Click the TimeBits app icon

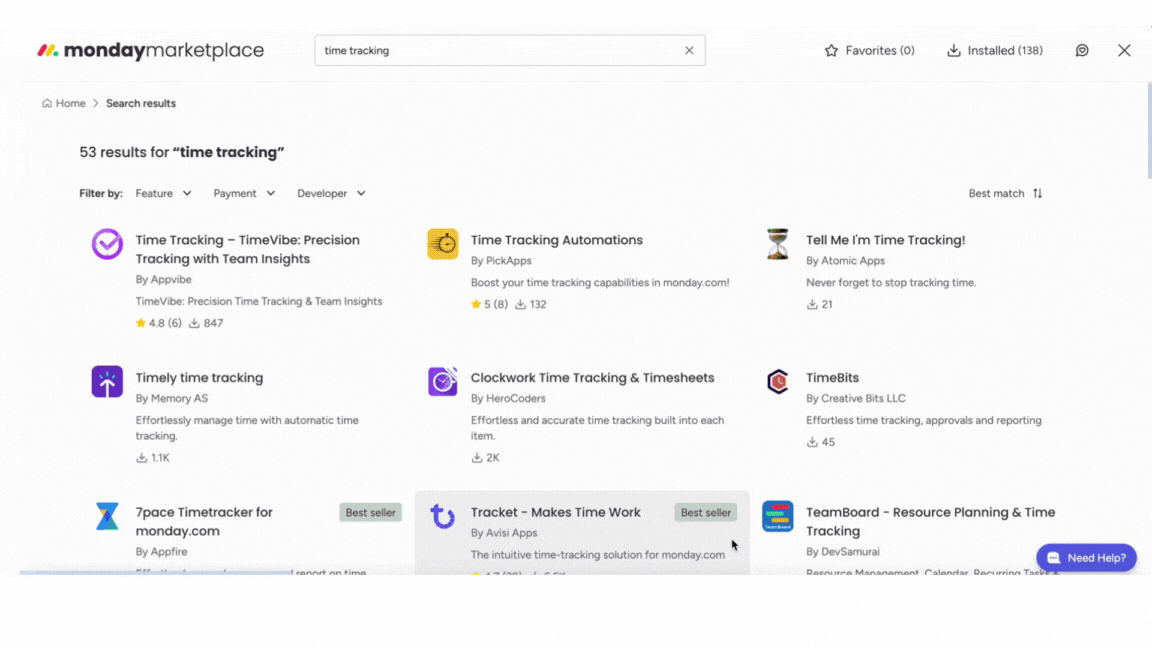(777, 381)
